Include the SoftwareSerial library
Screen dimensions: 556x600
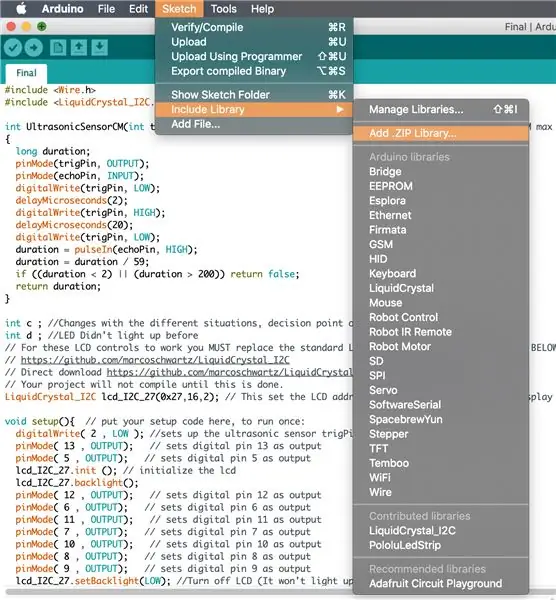point(441,404)
